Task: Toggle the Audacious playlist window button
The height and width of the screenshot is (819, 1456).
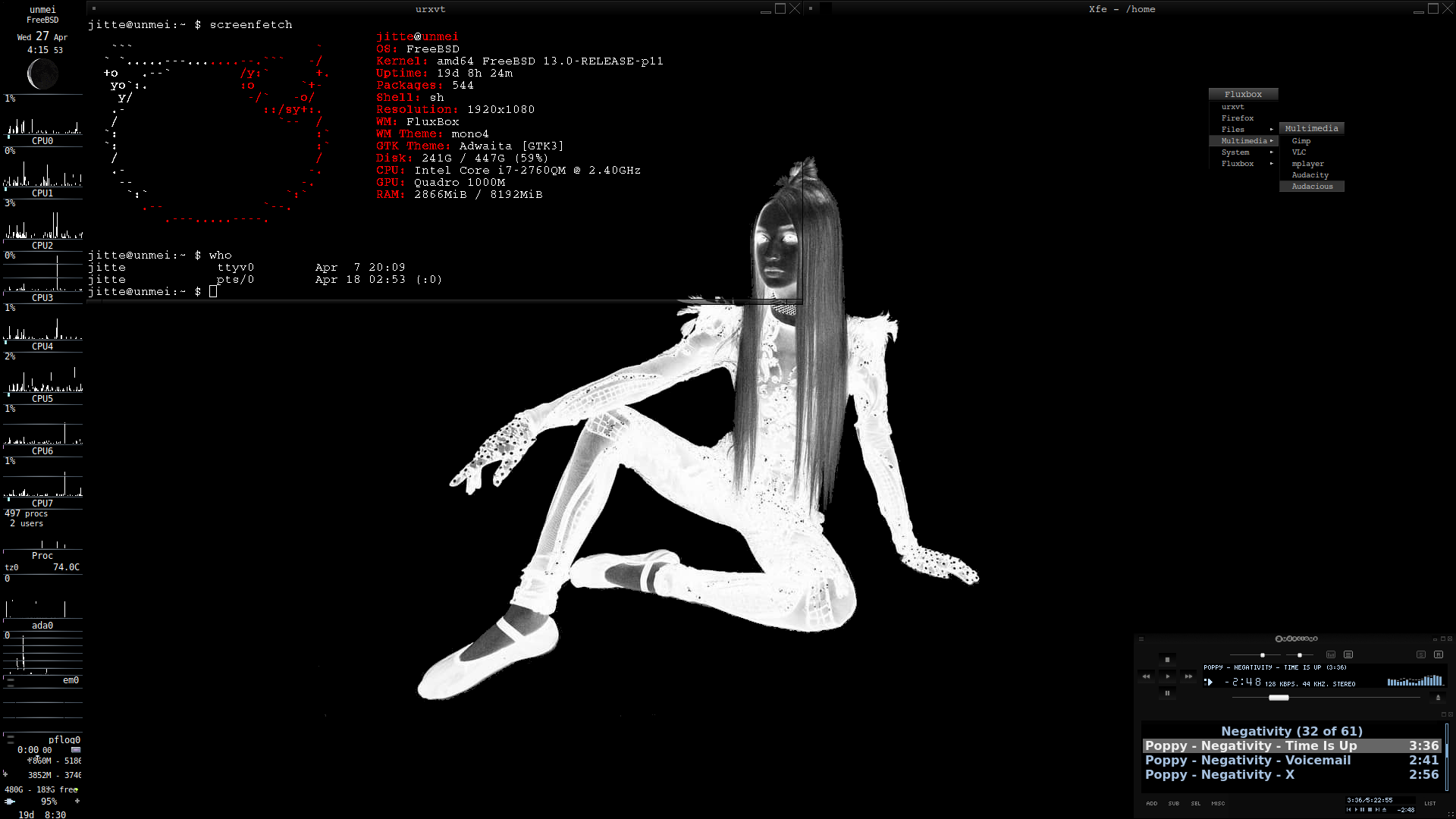Action: 1348,654
